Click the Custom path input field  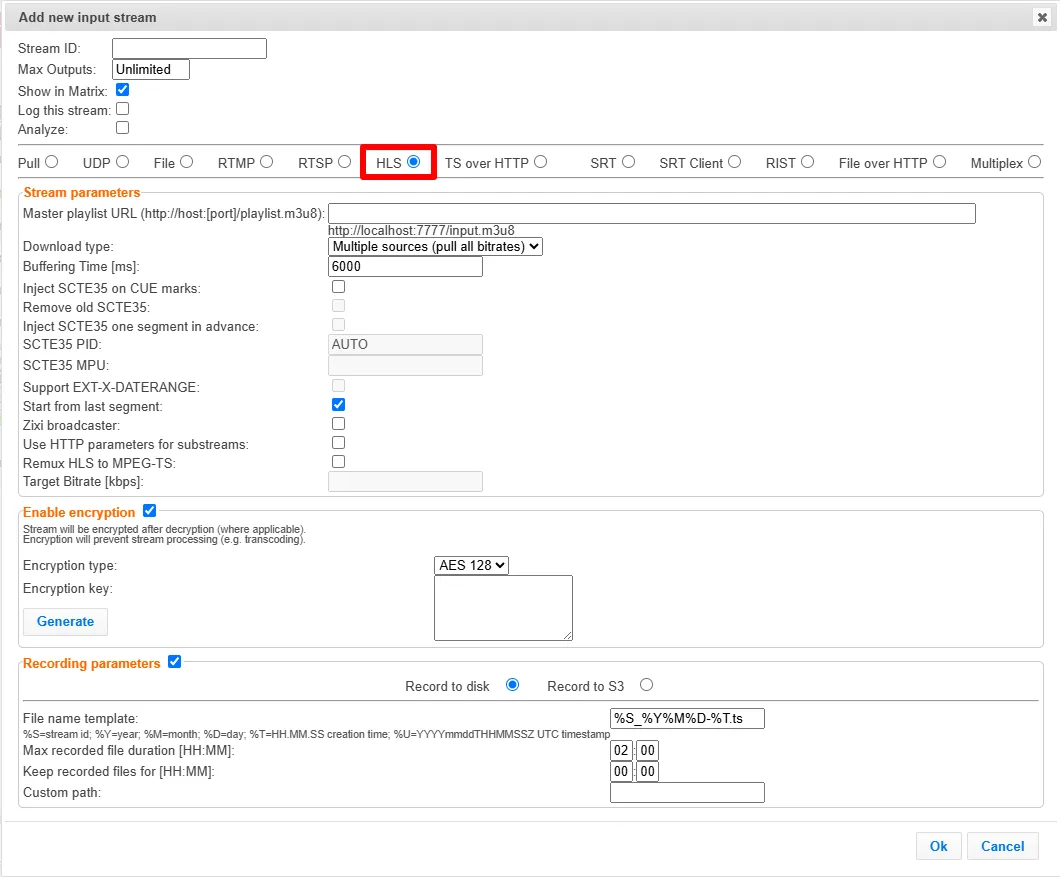[688, 792]
